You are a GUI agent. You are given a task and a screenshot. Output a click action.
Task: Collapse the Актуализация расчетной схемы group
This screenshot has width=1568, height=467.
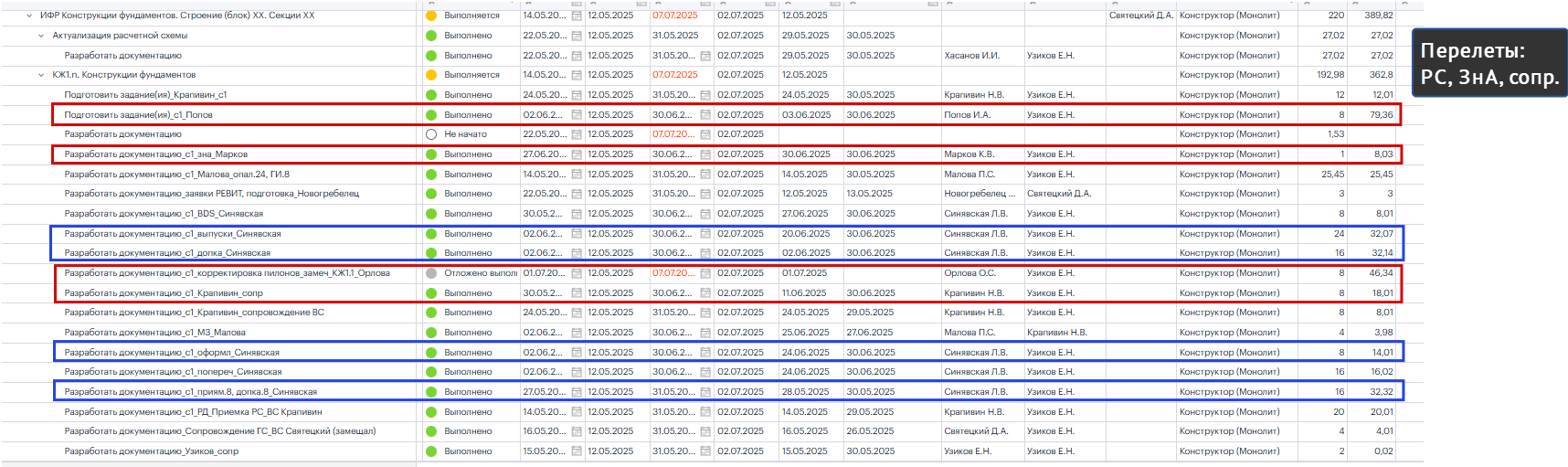pos(41,36)
